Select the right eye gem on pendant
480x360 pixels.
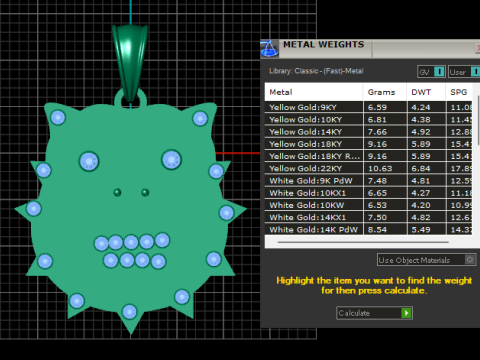171,159
